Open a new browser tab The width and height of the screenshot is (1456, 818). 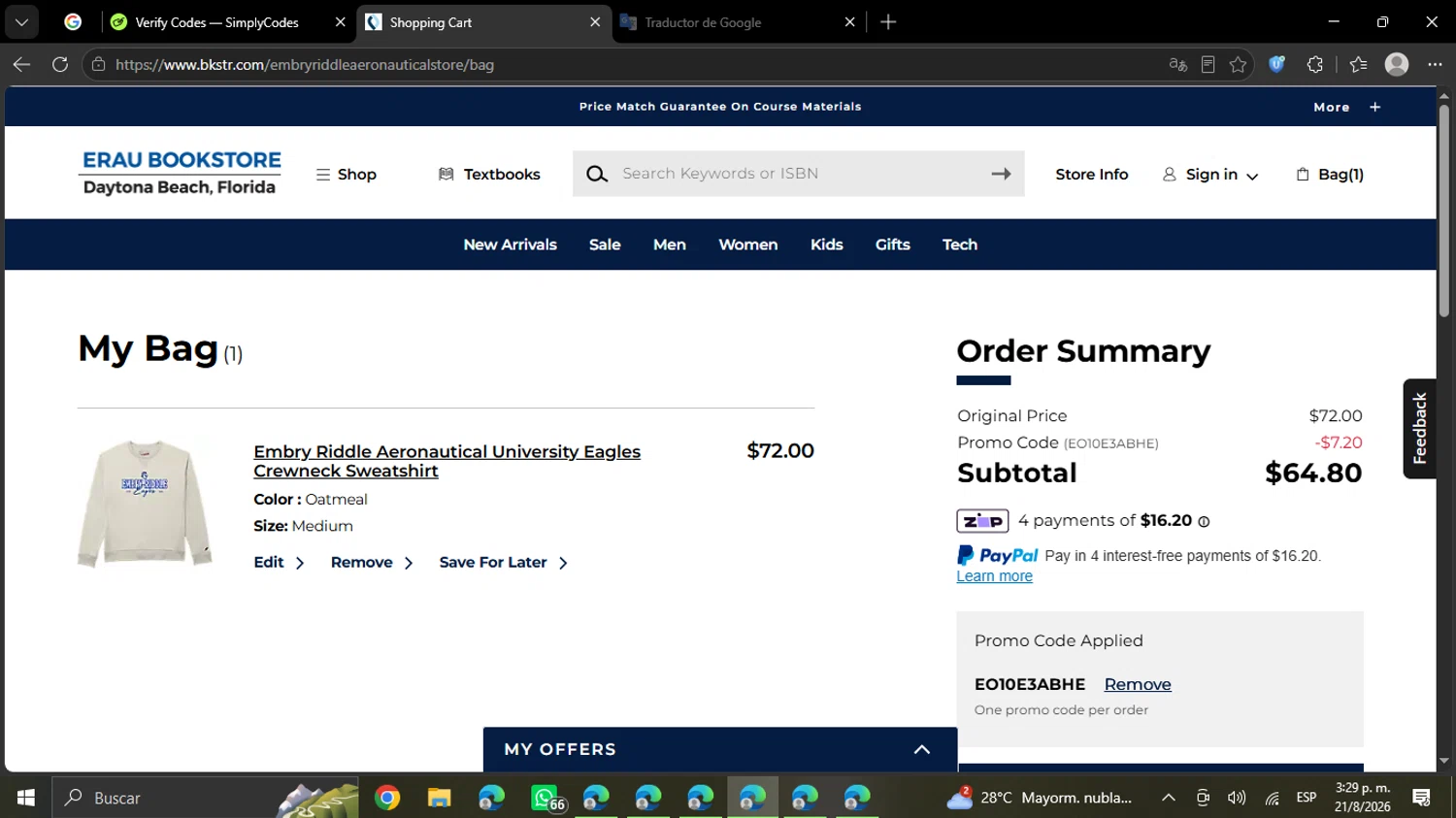pos(888,22)
